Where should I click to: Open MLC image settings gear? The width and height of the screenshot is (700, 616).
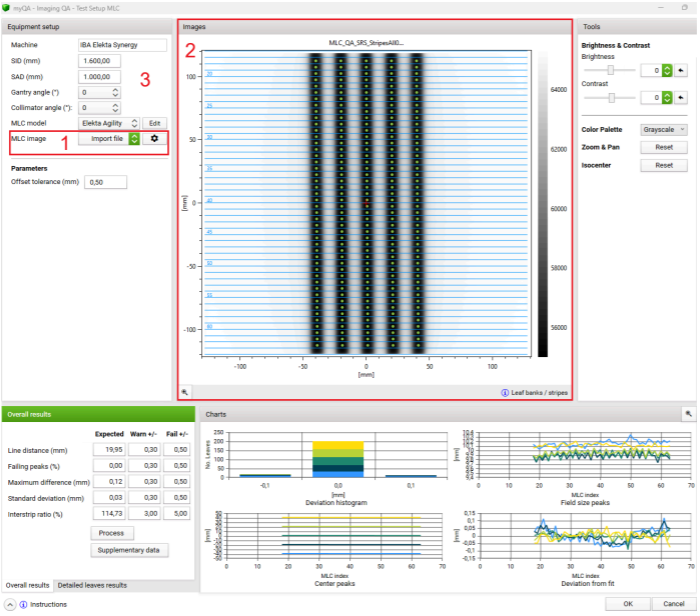[x=155, y=139]
